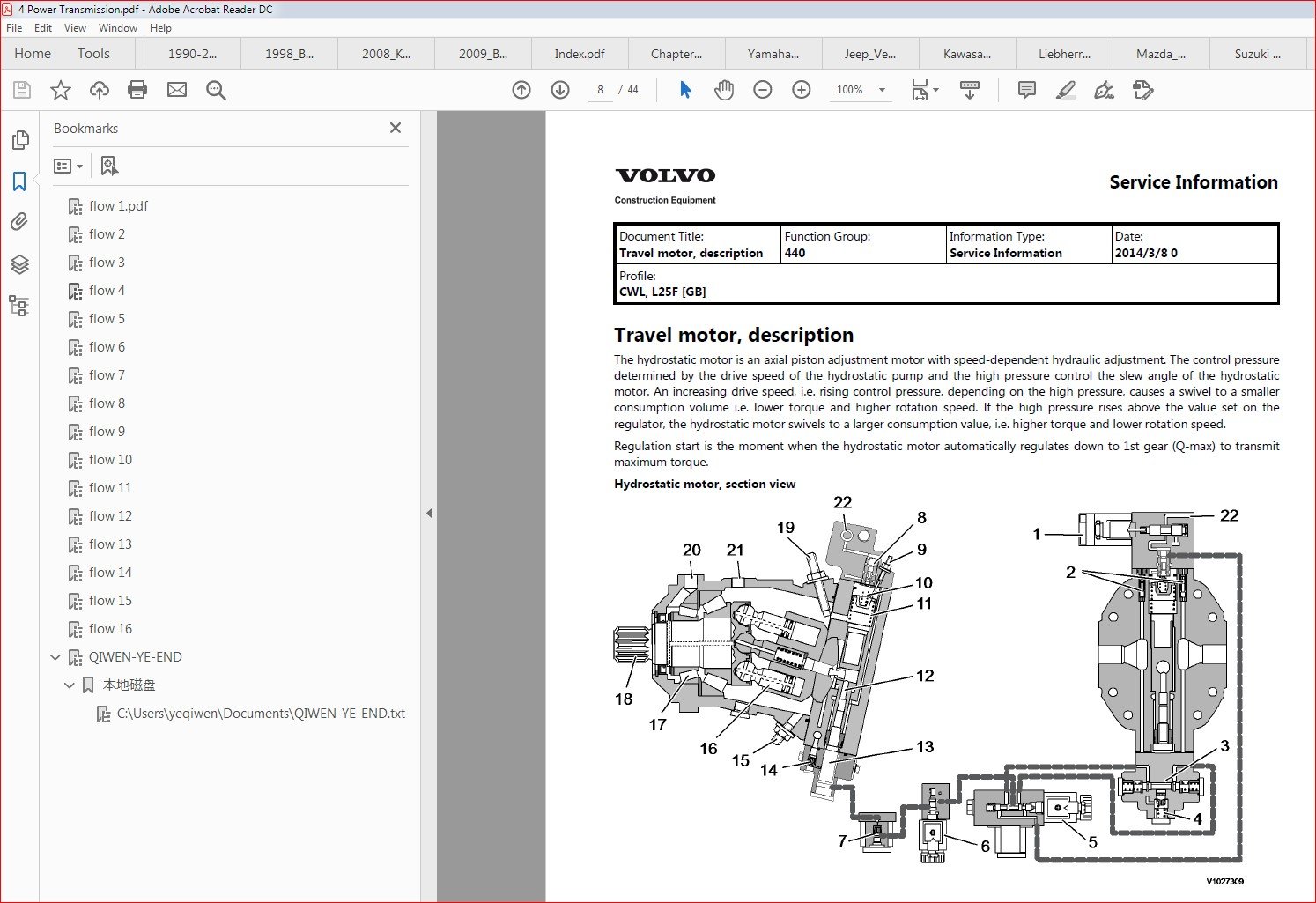Open the flow 10 bookmark
Screen dimensions: 1316x903
click(110, 460)
